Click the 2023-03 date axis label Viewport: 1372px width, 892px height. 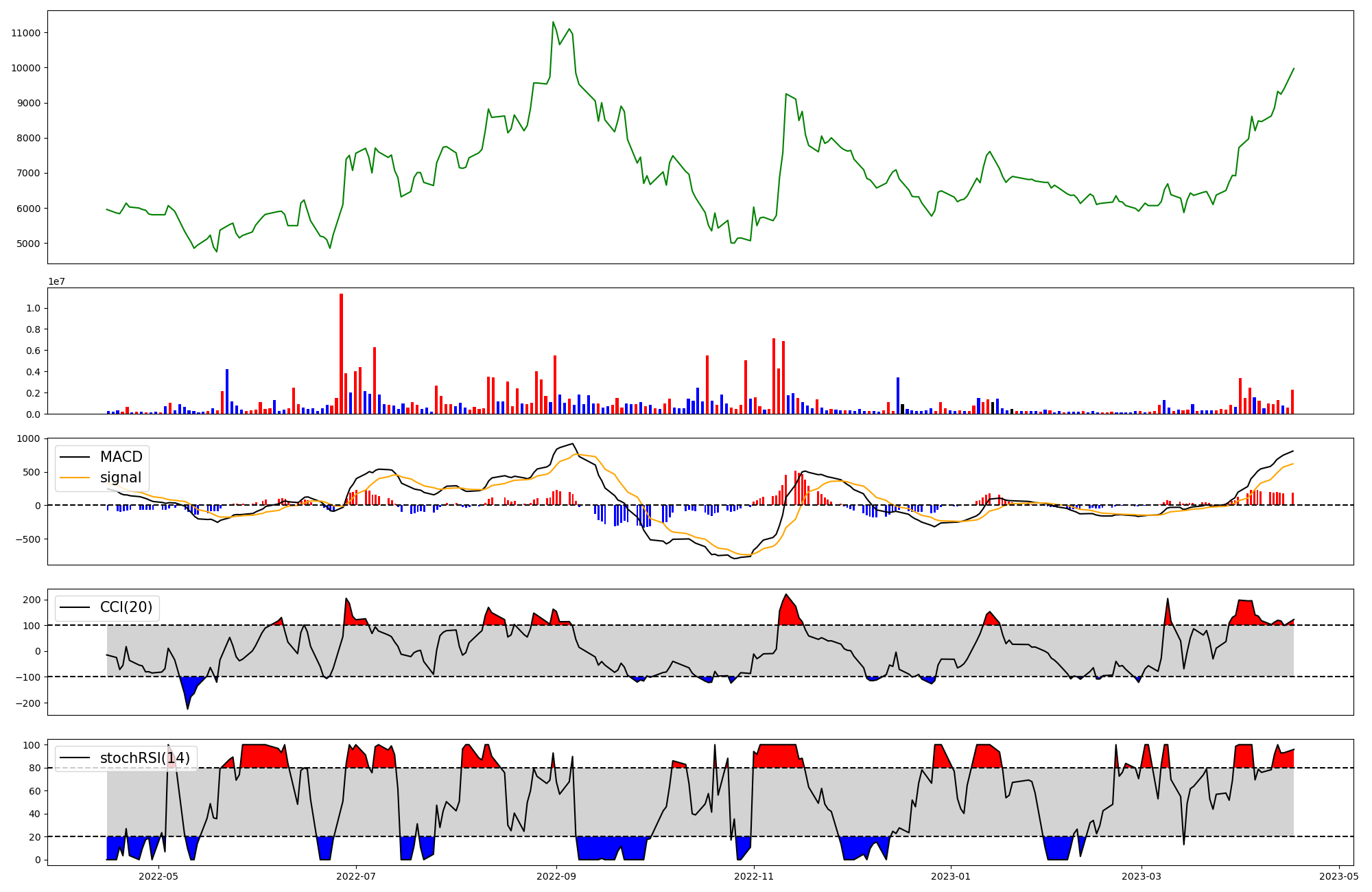tap(1142, 876)
